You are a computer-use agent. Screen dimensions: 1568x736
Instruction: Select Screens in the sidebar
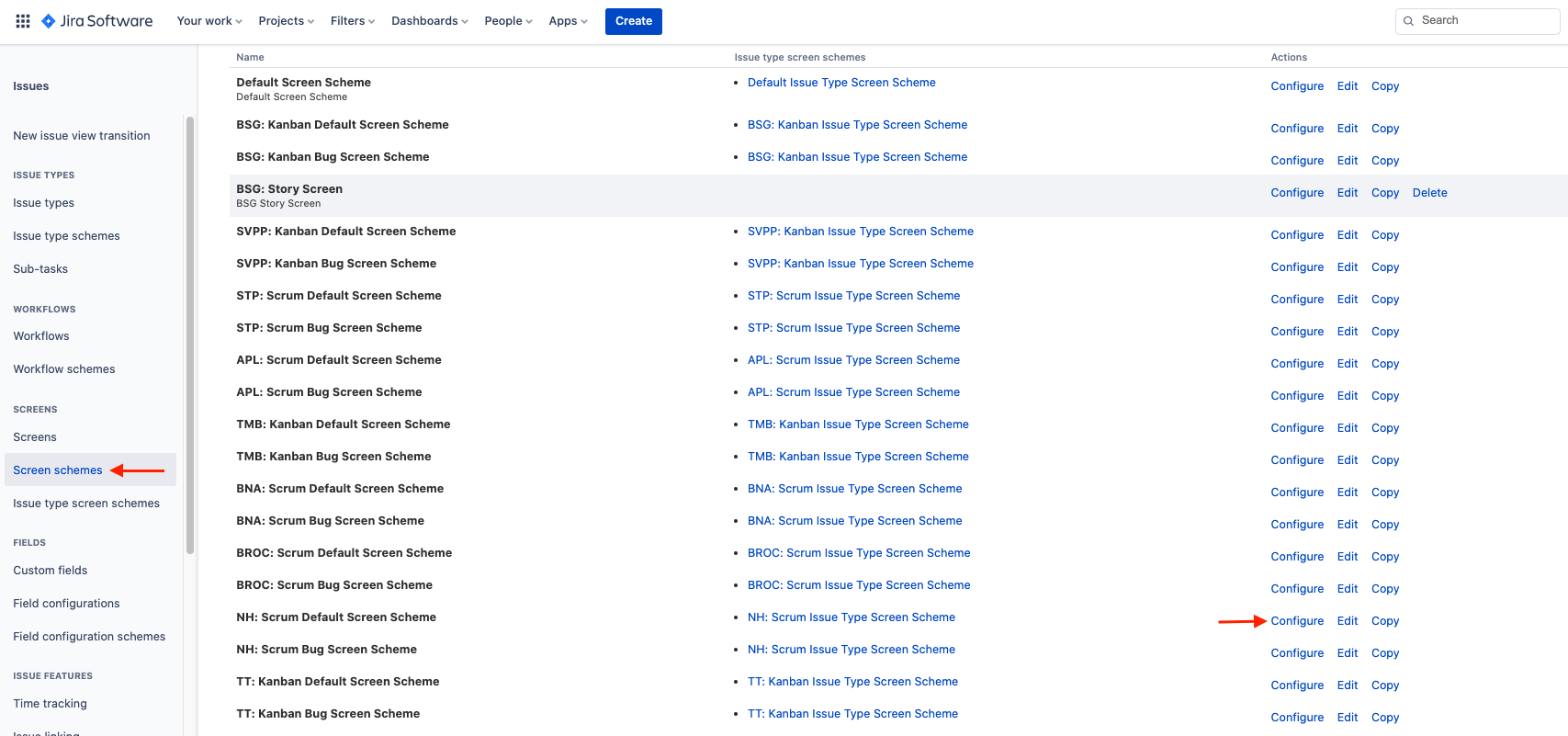click(x=35, y=437)
